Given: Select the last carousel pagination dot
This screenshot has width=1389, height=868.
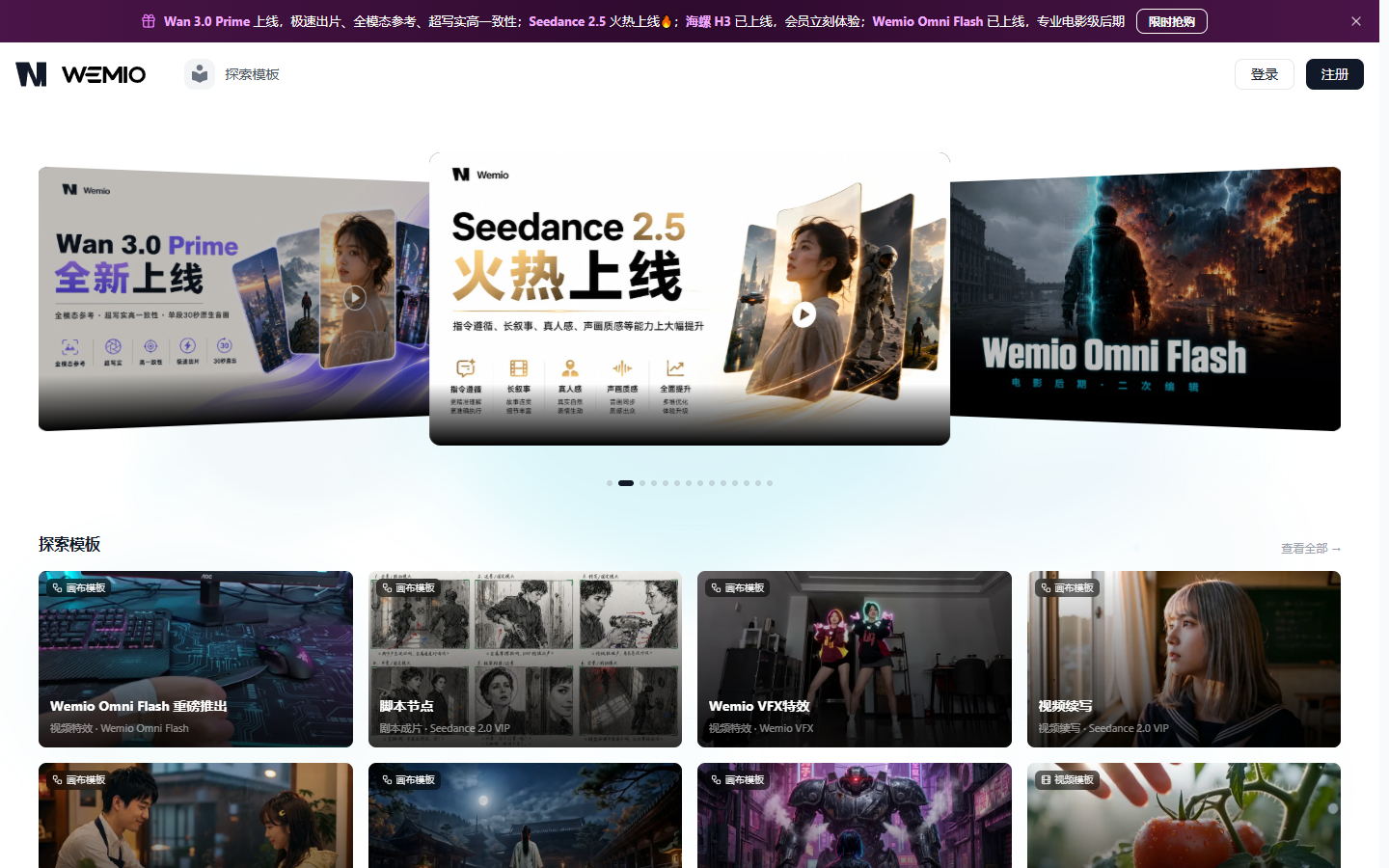Looking at the screenshot, I should coord(770,483).
